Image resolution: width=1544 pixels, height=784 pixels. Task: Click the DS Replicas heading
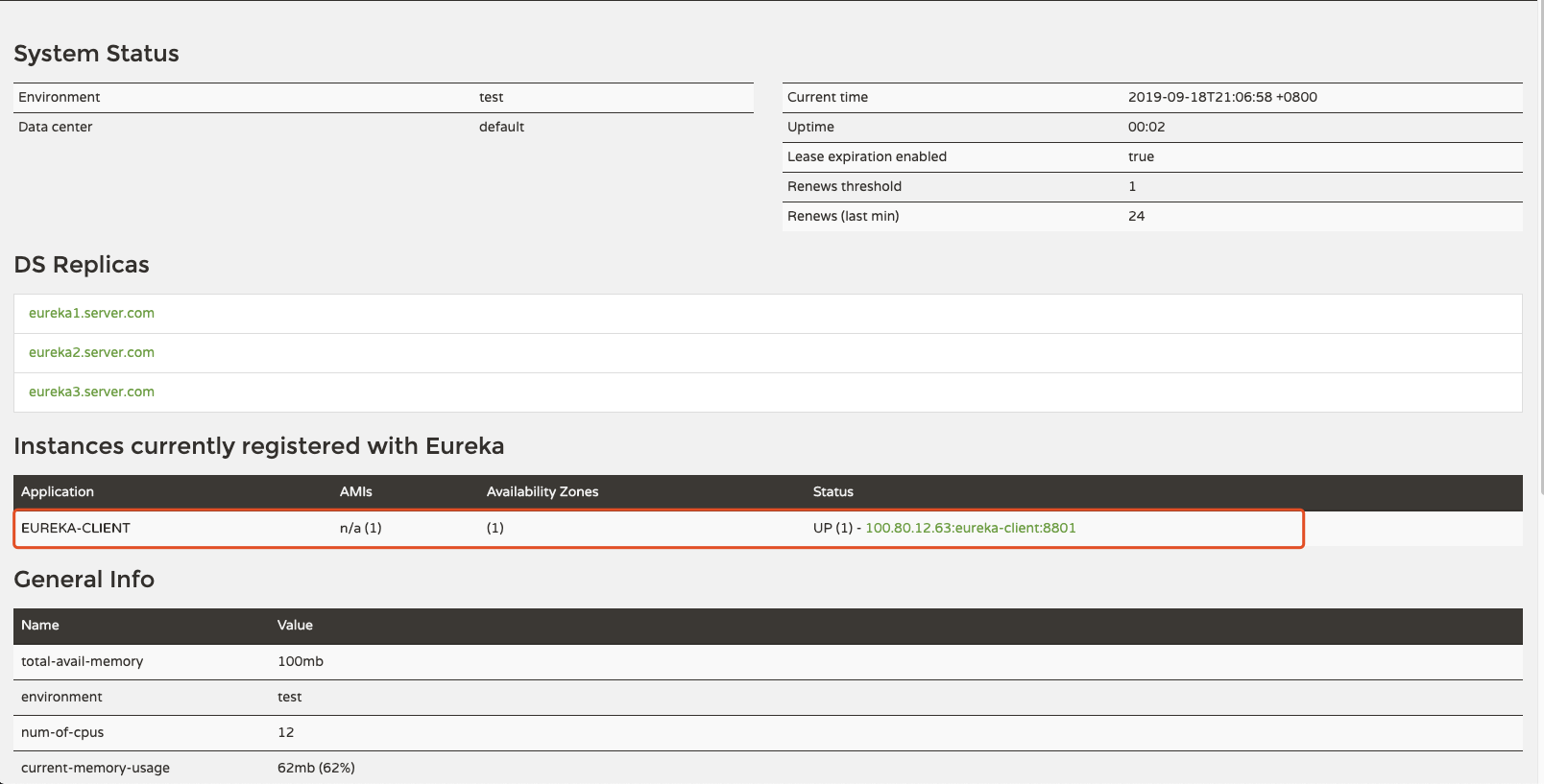pyautogui.click(x=82, y=265)
